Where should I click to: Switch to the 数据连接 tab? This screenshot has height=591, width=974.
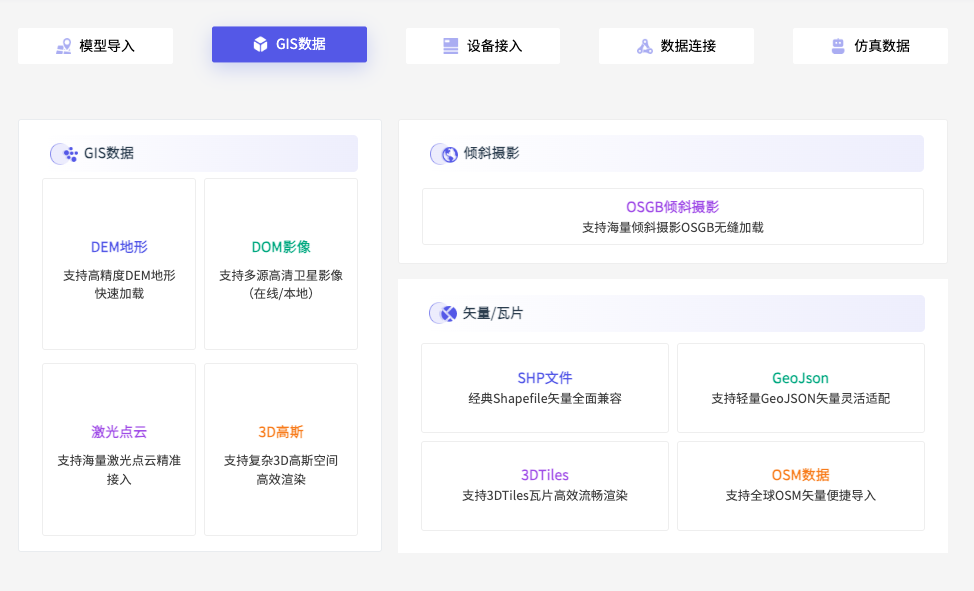pyautogui.click(x=676, y=46)
